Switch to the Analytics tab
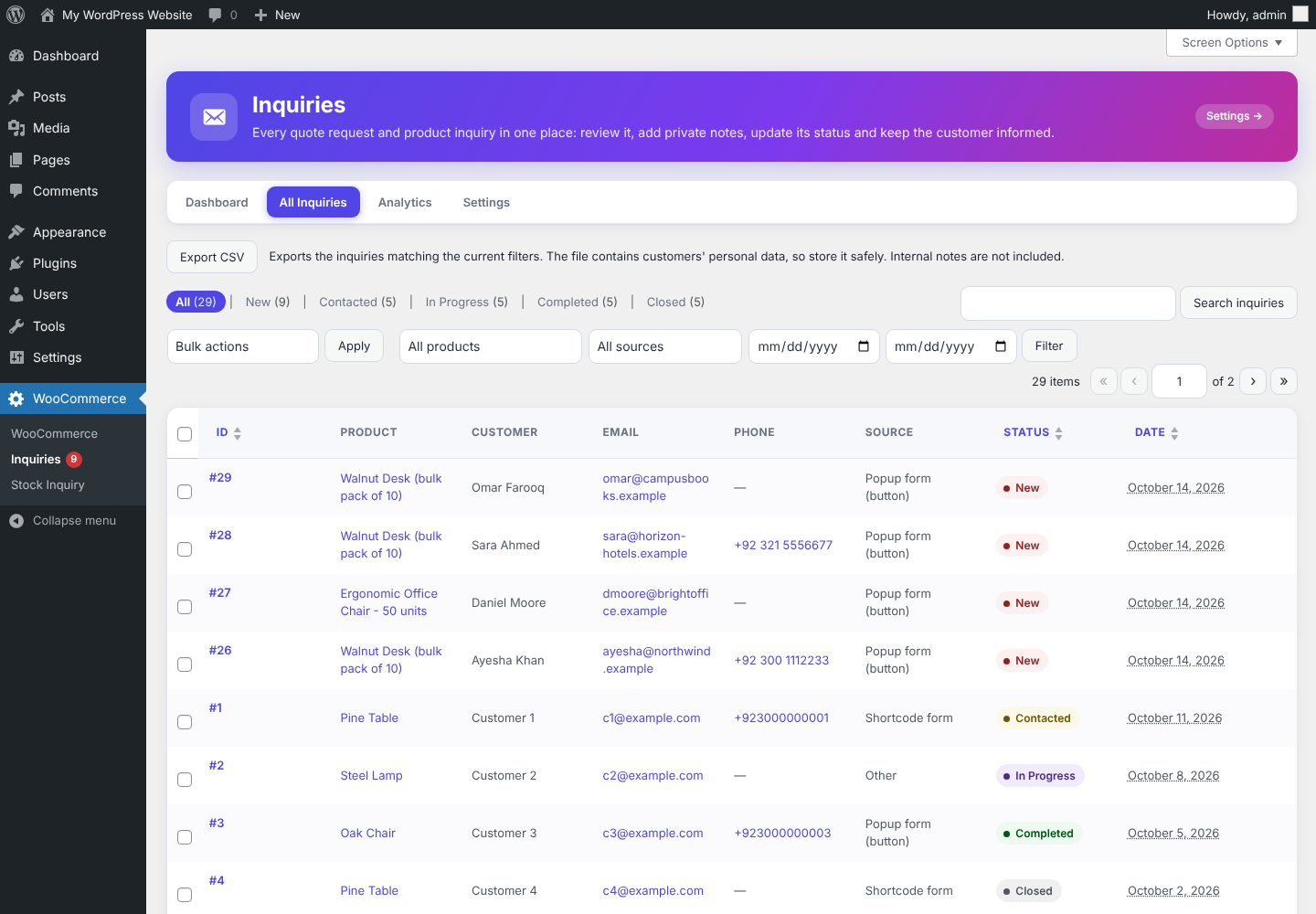Image resolution: width=1316 pixels, height=914 pixels. click(405, 202)
